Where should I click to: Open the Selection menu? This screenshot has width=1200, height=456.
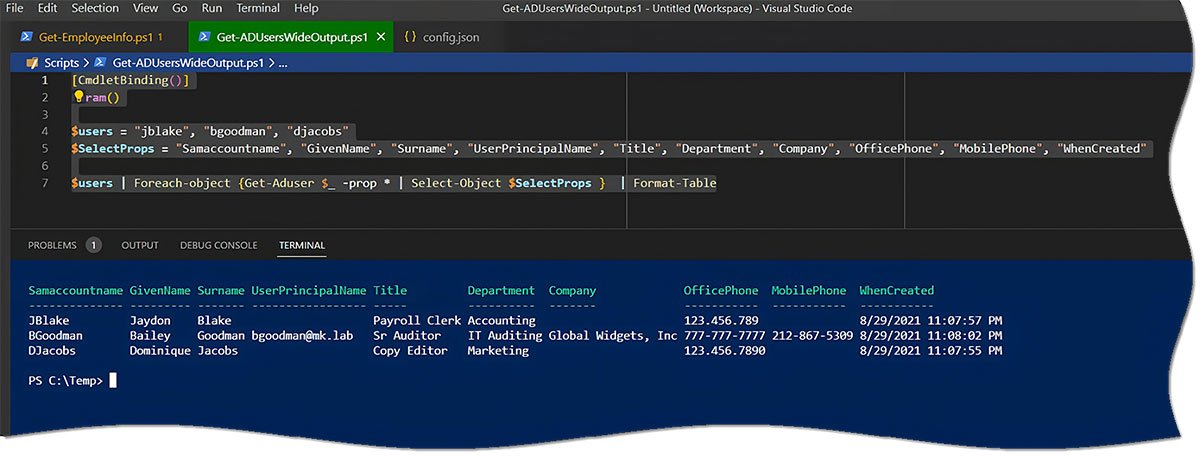[95, 8]
